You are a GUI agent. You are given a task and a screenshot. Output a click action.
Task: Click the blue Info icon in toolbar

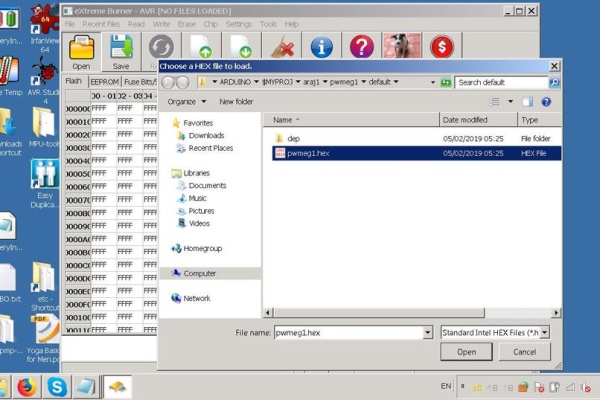pos(321,47)
